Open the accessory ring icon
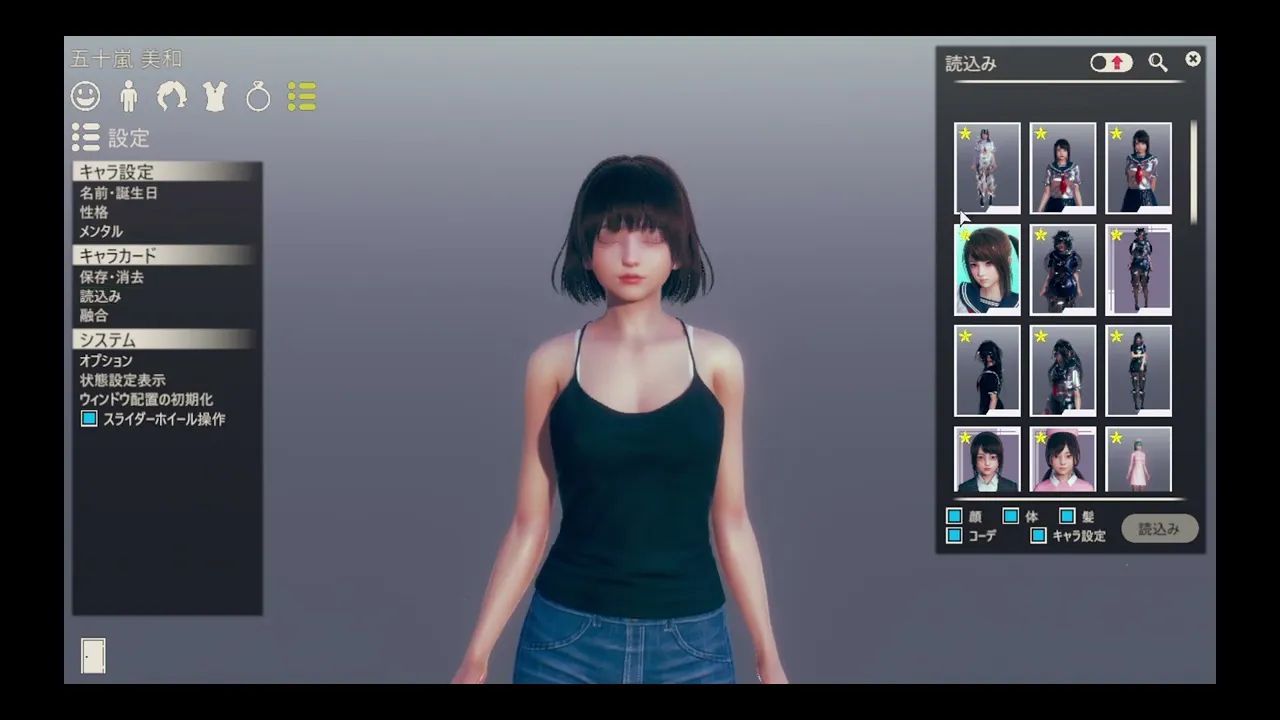The width and height of the screenshot is (1280, 720). click(258, 96)
